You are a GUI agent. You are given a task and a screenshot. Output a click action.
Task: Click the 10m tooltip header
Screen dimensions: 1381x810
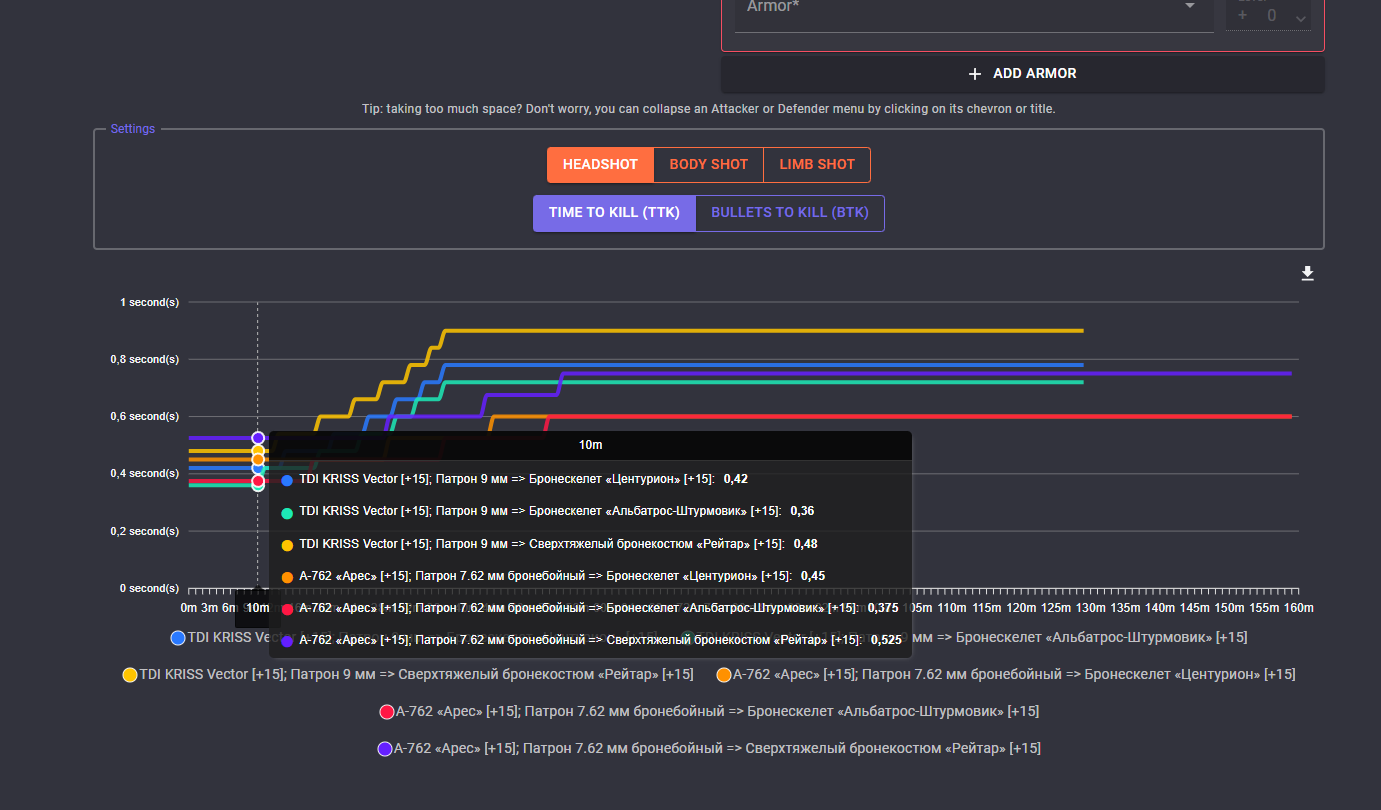pos(590,445)
